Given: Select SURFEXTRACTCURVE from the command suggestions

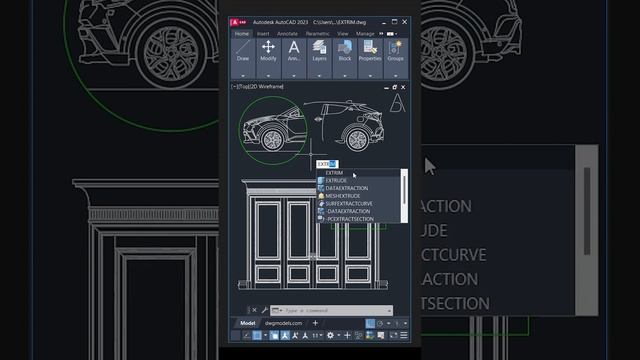Looking at the screenshot, I should [x=358, y=204].
